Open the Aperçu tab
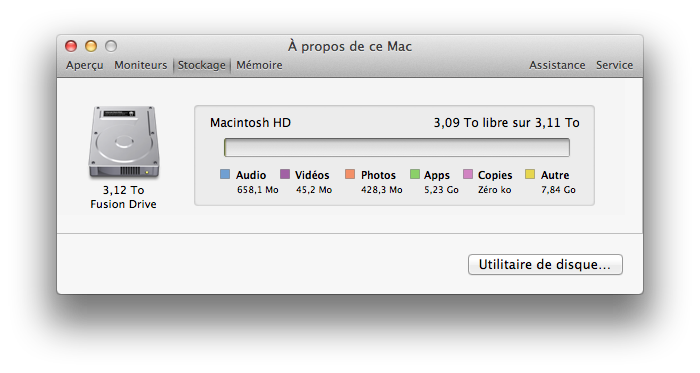 85,65
